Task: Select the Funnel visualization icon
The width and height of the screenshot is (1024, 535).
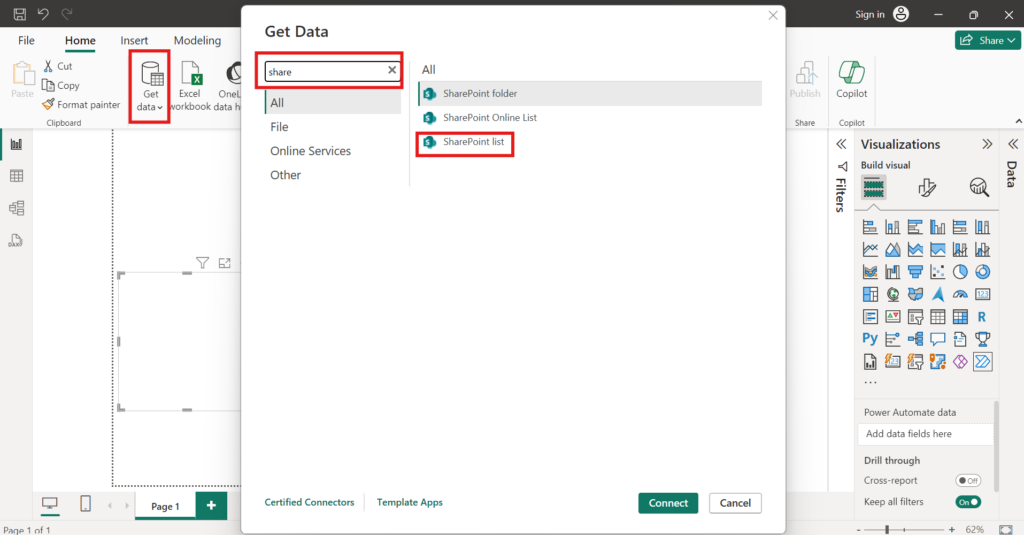Action: click(915, 272)
